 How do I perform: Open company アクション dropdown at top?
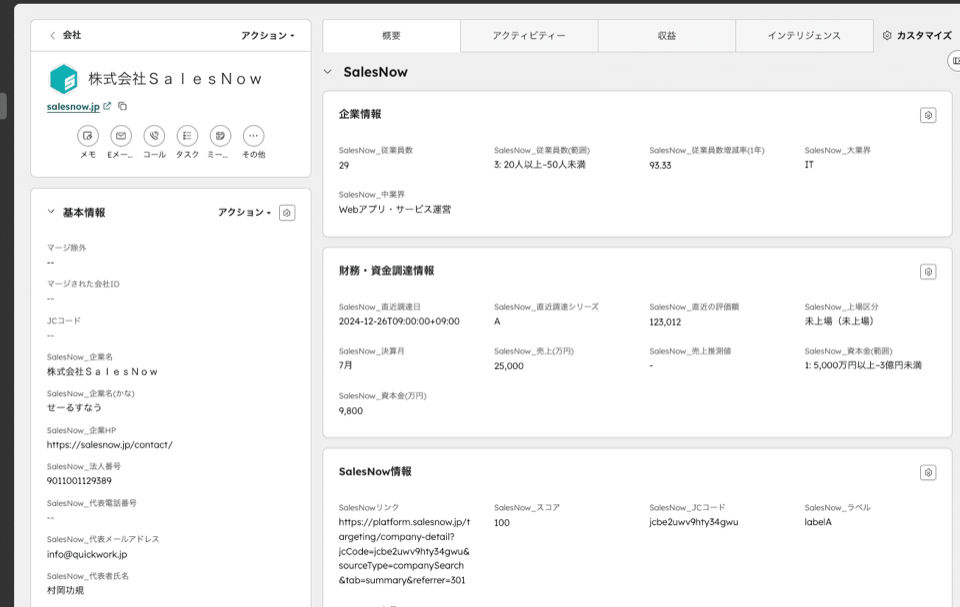pyautogui.click(x=268, y=36)
